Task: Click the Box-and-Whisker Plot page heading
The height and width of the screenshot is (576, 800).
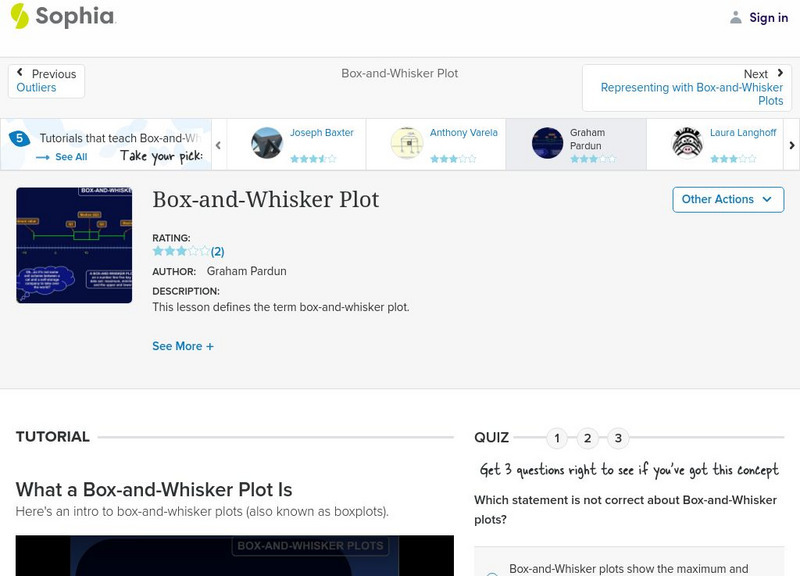Action: click(x=266, y=199)
